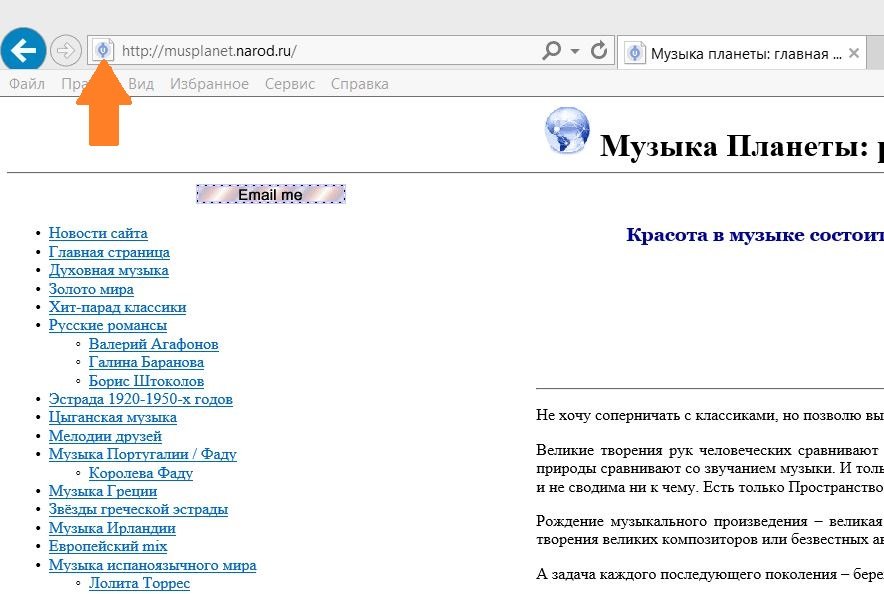
Task: Close the Музыка планеты tab
Action: [854, 53]
